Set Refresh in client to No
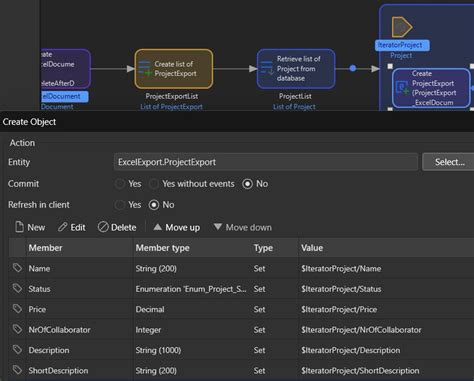This screenshot has height=381, width=474. (154, 205)
